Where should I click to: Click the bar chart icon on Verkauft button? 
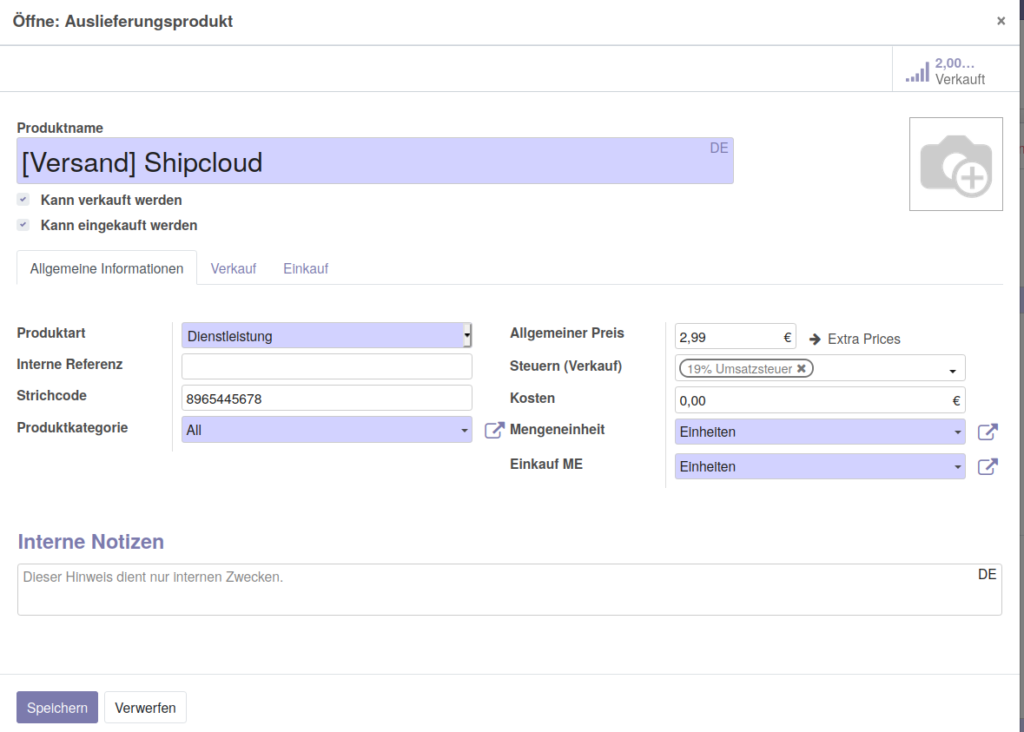click(x=916, y=70)
